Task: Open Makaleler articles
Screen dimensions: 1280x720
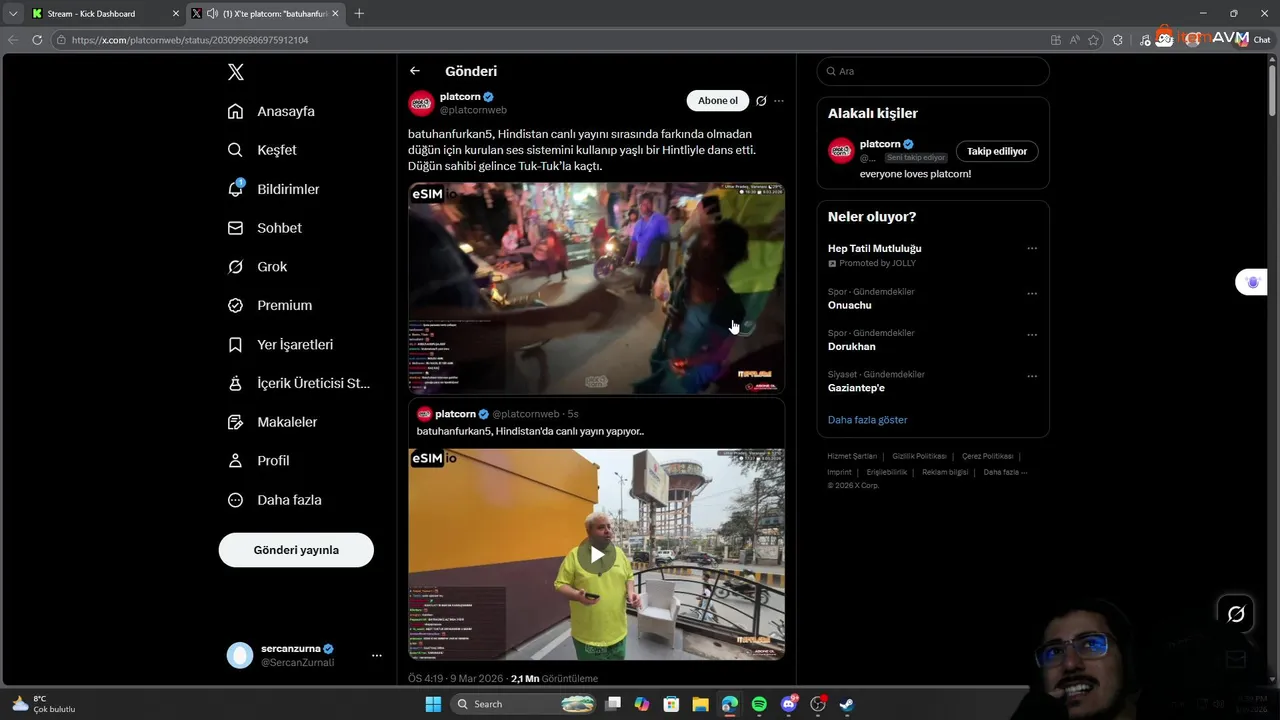Action: [272, 422]
